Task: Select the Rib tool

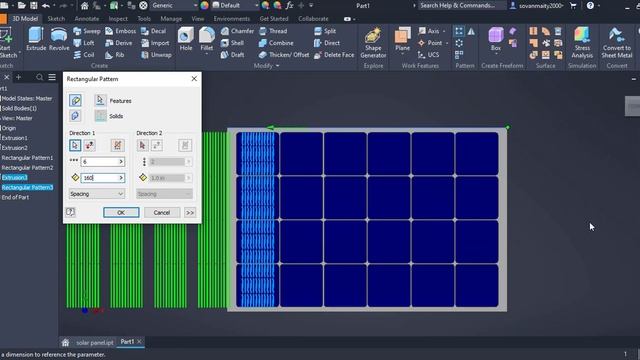Action: click(114, 55)
